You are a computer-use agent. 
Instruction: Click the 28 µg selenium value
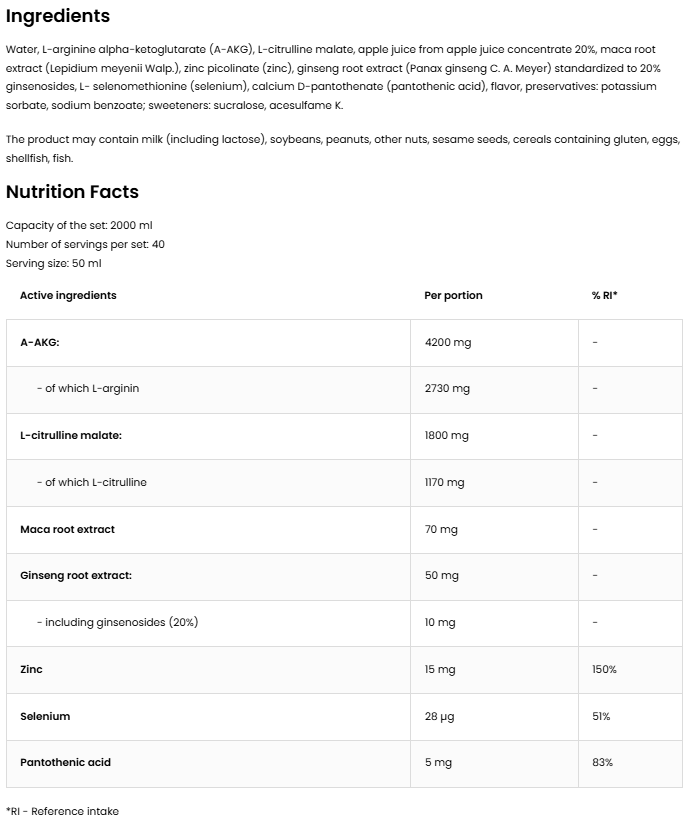coord(439,716)
